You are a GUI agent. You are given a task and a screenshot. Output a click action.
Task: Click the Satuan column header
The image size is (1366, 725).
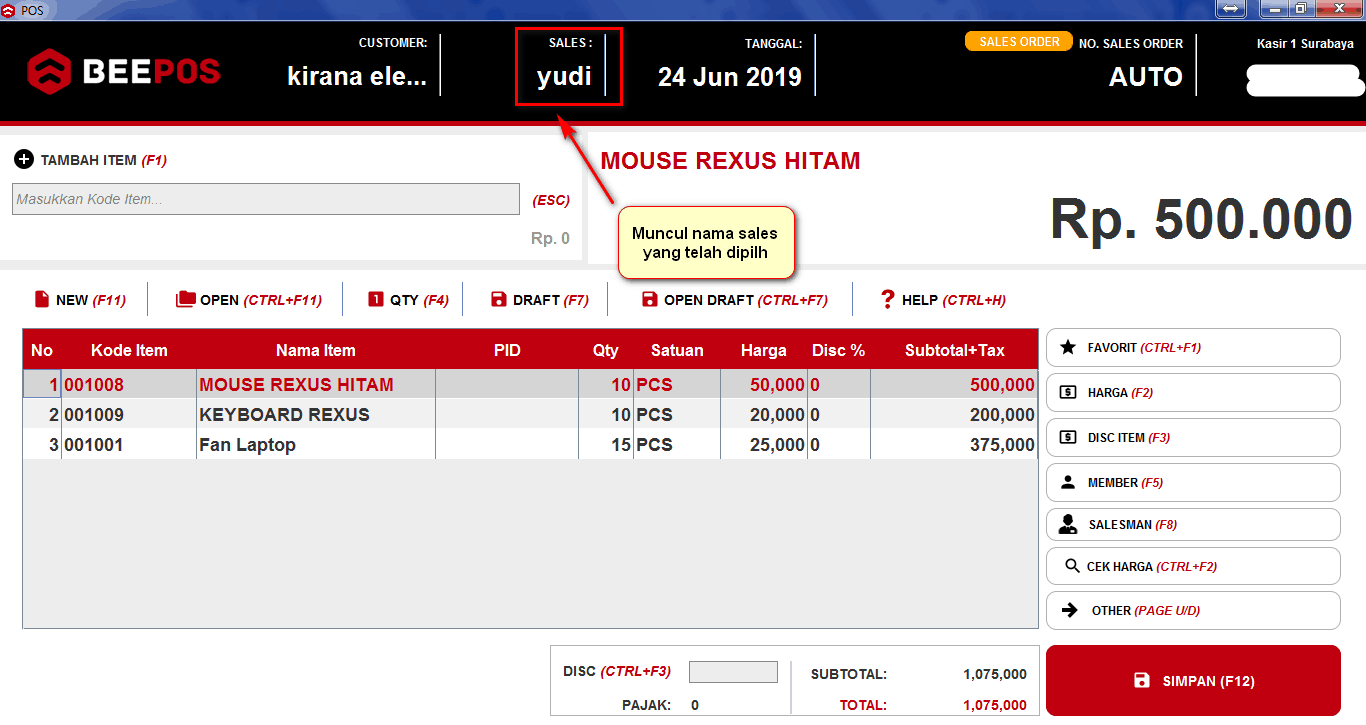click(677, 350)
